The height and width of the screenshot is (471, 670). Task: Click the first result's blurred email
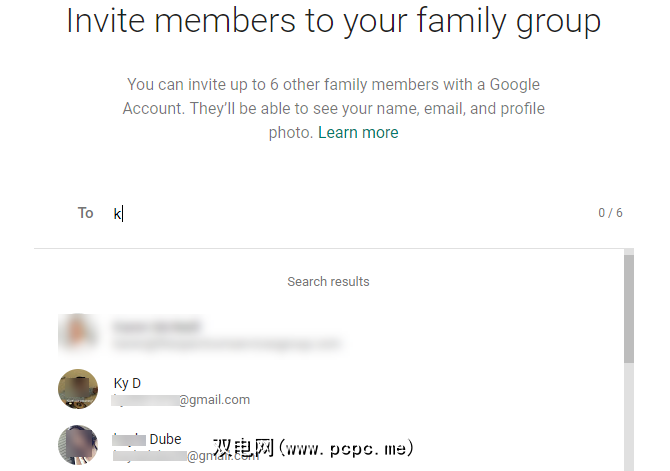(x=225, y=344)
